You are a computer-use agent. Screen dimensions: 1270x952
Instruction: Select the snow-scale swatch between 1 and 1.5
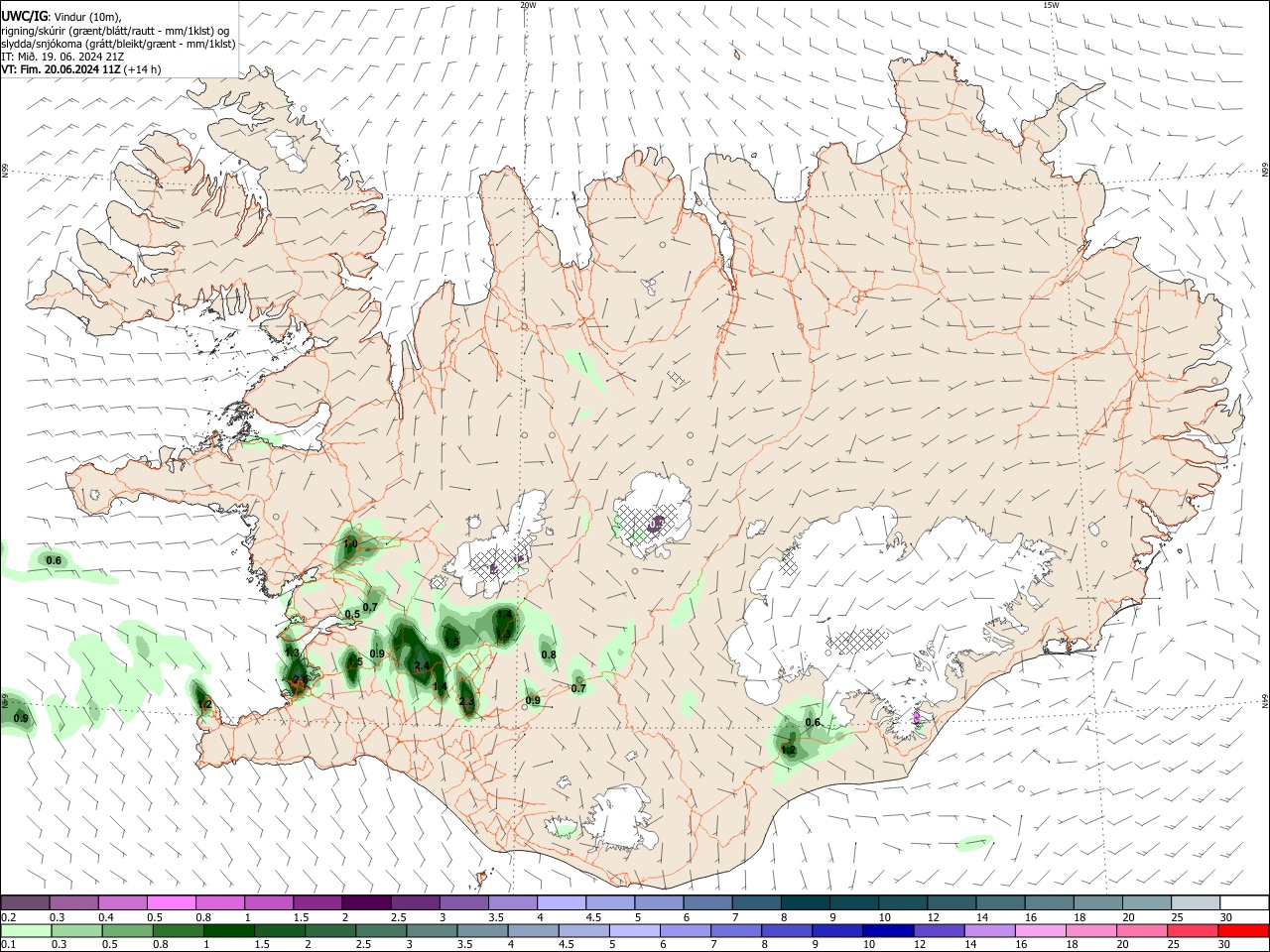(268, 902)
